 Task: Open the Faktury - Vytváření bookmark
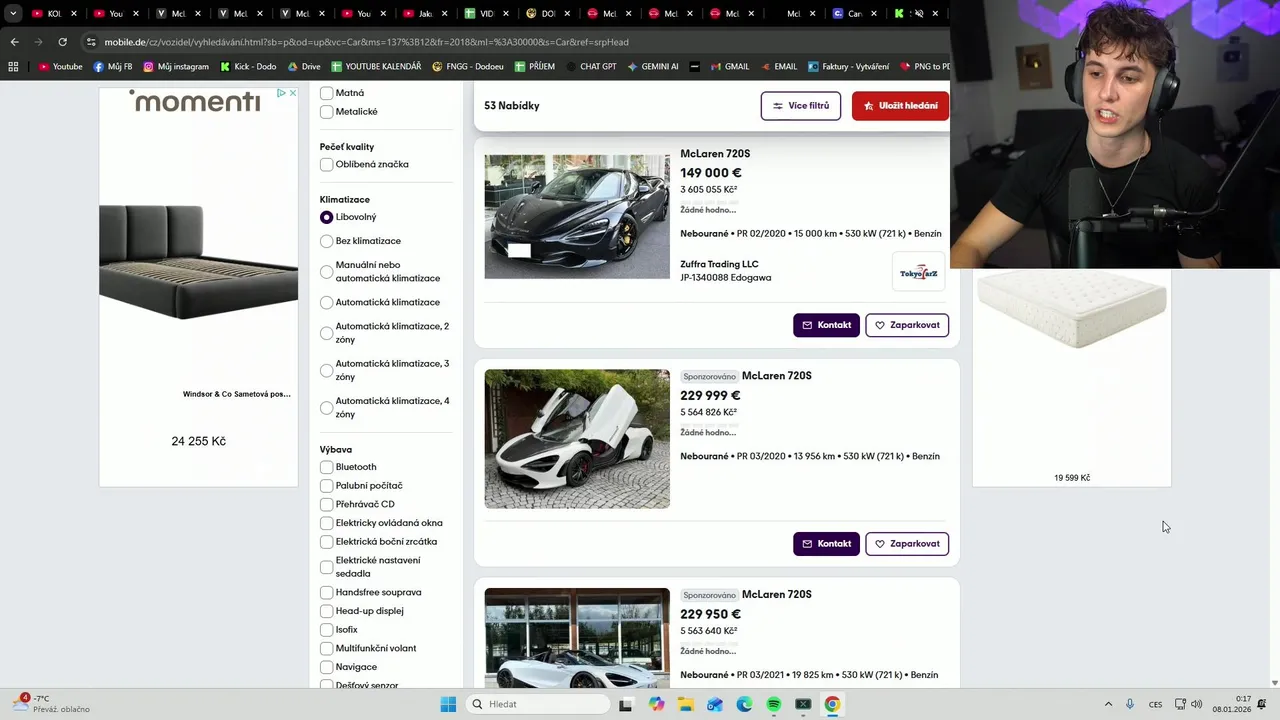(848, 67)
